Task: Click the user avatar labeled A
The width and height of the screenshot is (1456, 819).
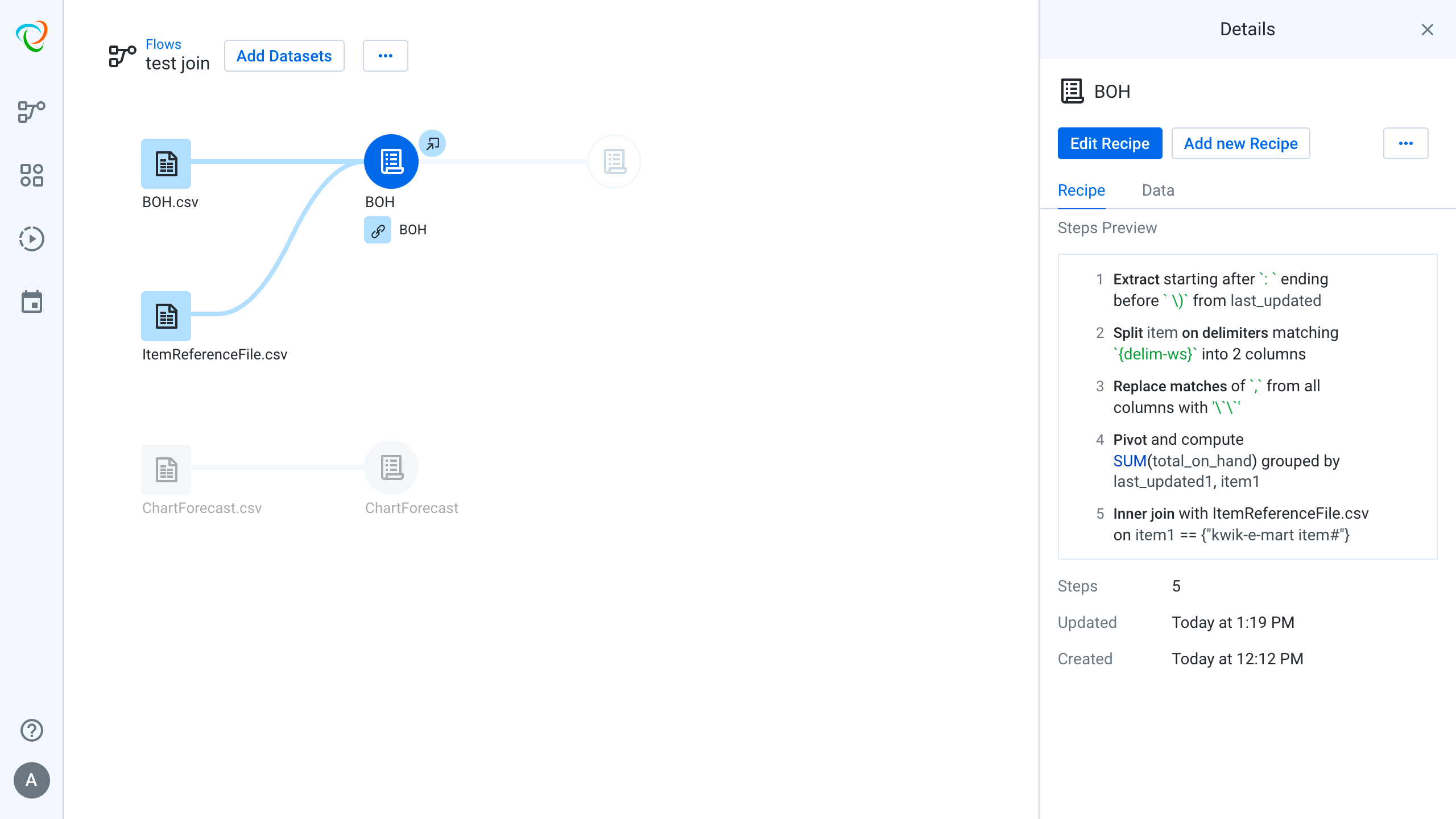Action: [31, 780]
